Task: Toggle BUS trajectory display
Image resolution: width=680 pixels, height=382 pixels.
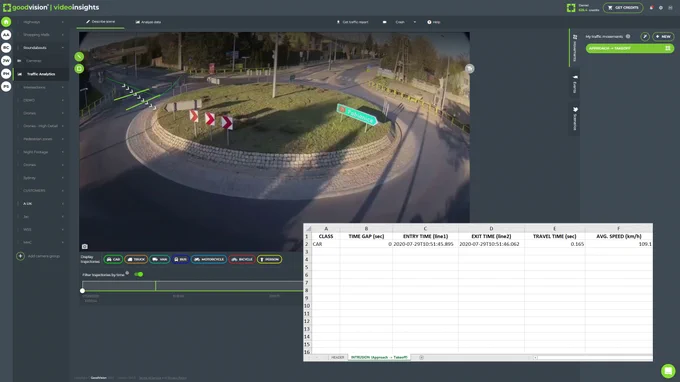Action: coord(180,259)
